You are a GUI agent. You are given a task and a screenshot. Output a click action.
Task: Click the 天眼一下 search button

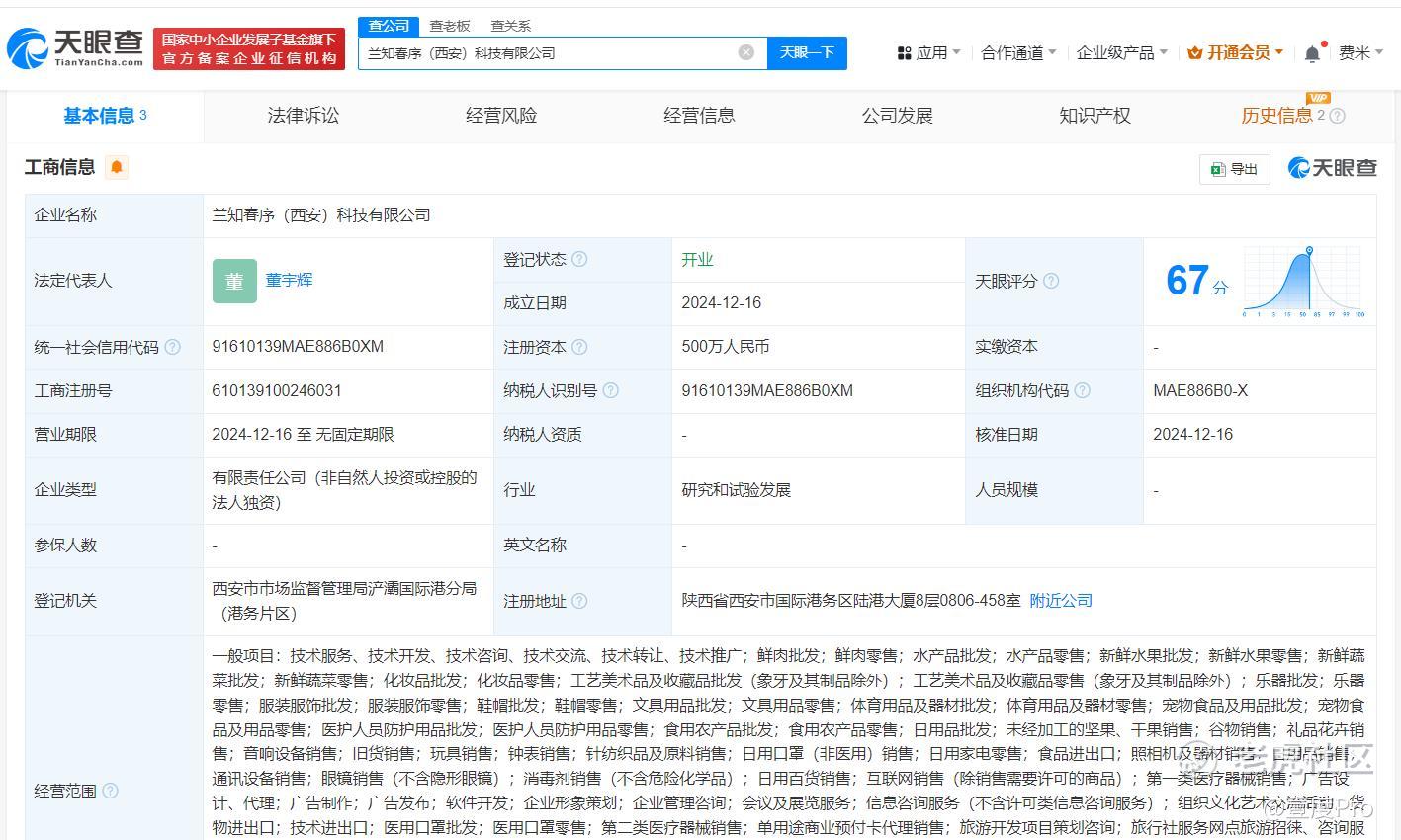[x=807, y=52]
